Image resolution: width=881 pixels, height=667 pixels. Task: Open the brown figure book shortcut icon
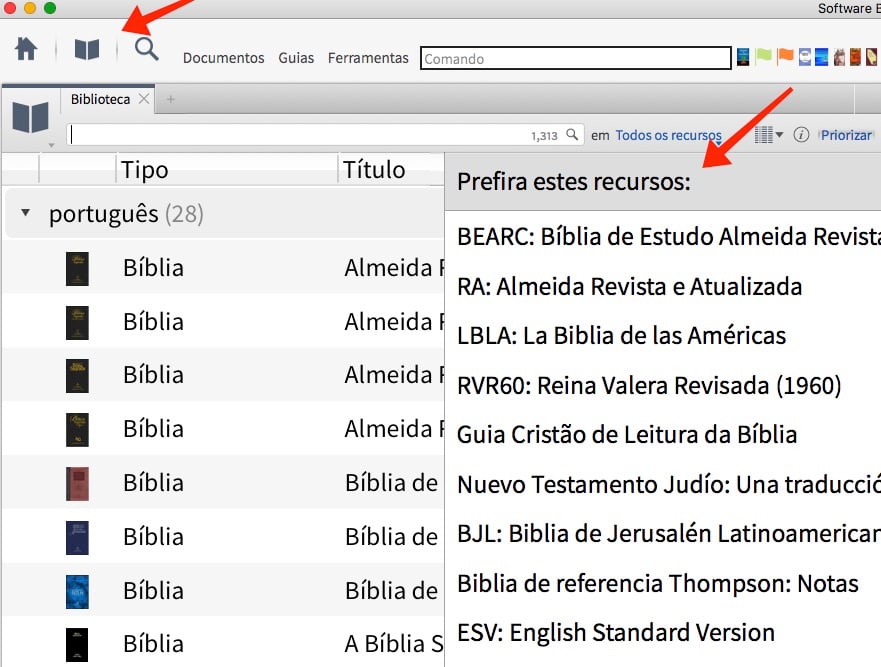[839, 57]
